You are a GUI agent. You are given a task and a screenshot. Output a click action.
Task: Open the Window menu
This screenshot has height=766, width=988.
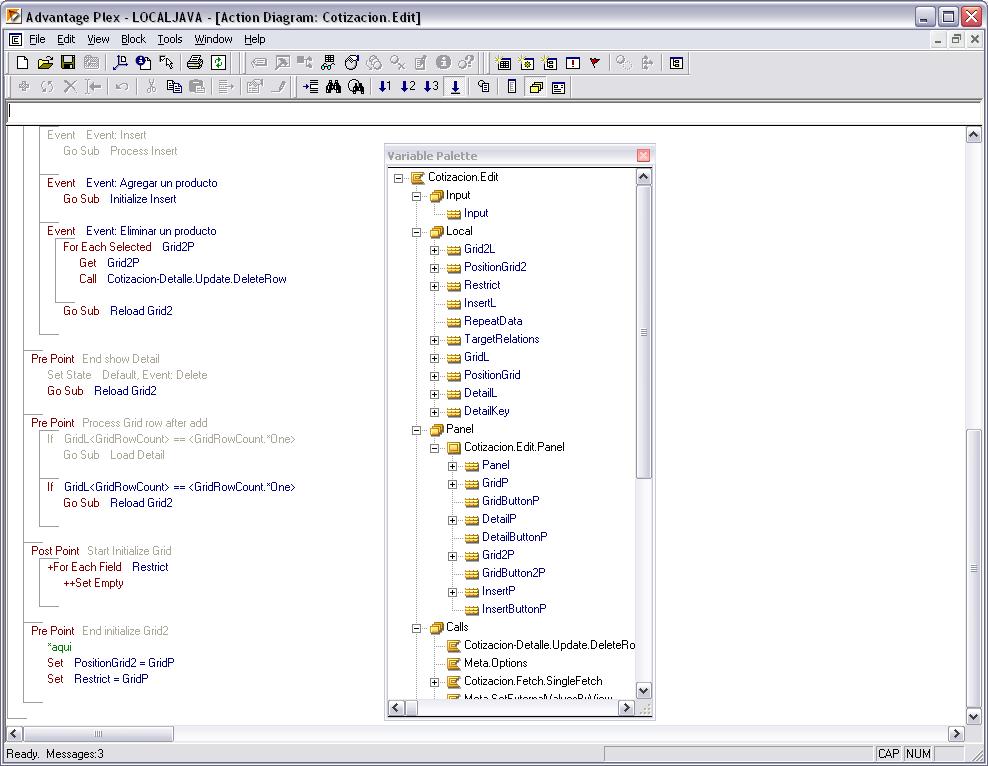213,39
